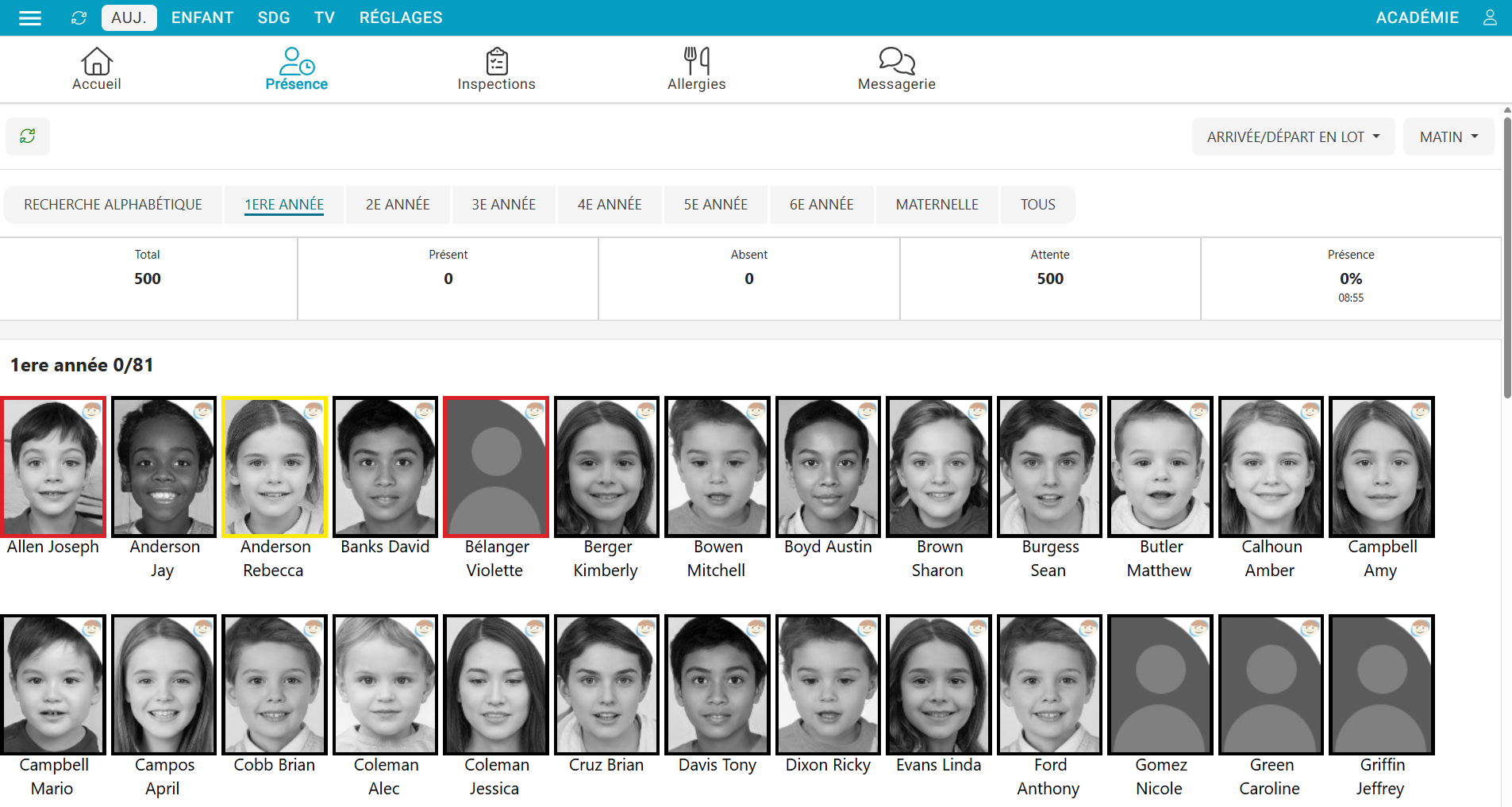Select the MATERNELLE tab
This screenshot has height=807, width=1512.
[x=937, y=205]
